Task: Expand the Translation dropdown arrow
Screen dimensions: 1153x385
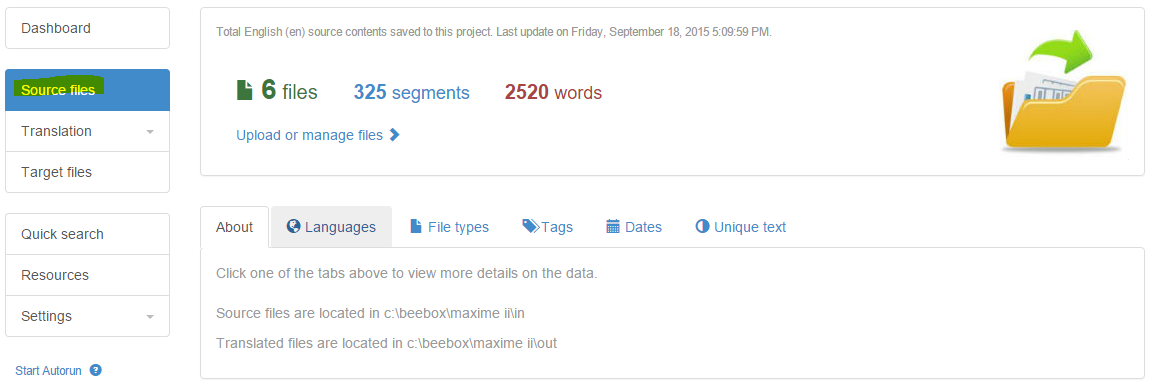Action: (150, 132)
